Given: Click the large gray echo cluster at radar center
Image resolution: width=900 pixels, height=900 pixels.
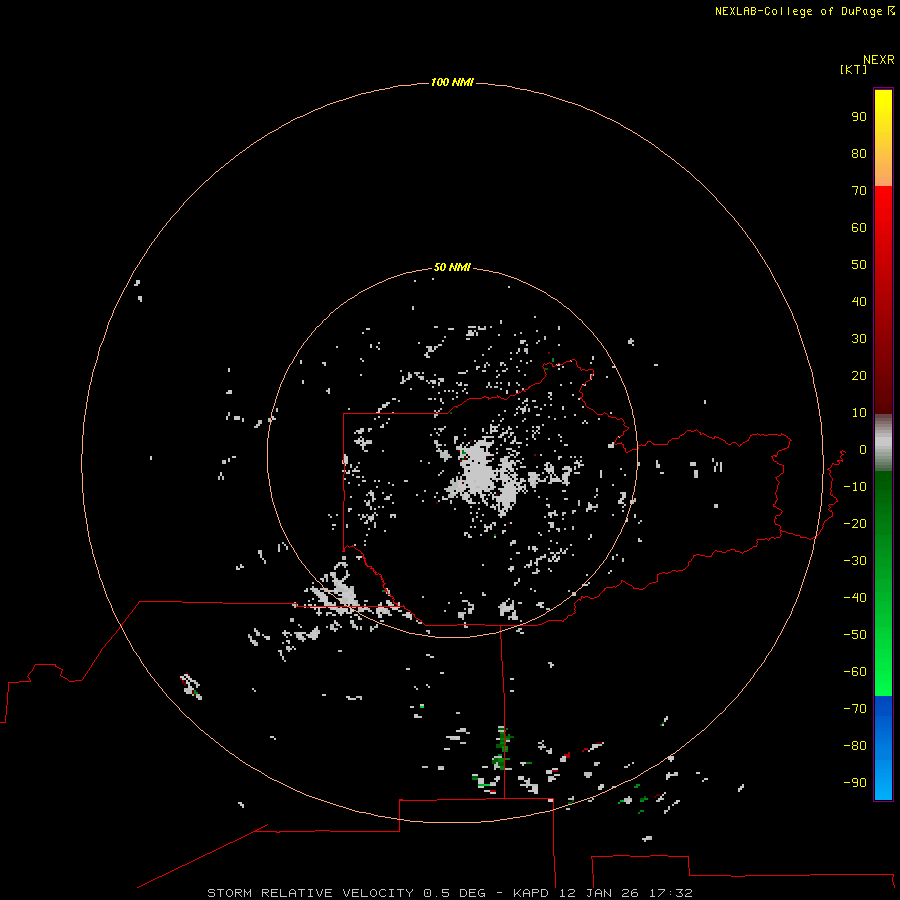Looking at the screenshot, I should (x=482, y=474).
